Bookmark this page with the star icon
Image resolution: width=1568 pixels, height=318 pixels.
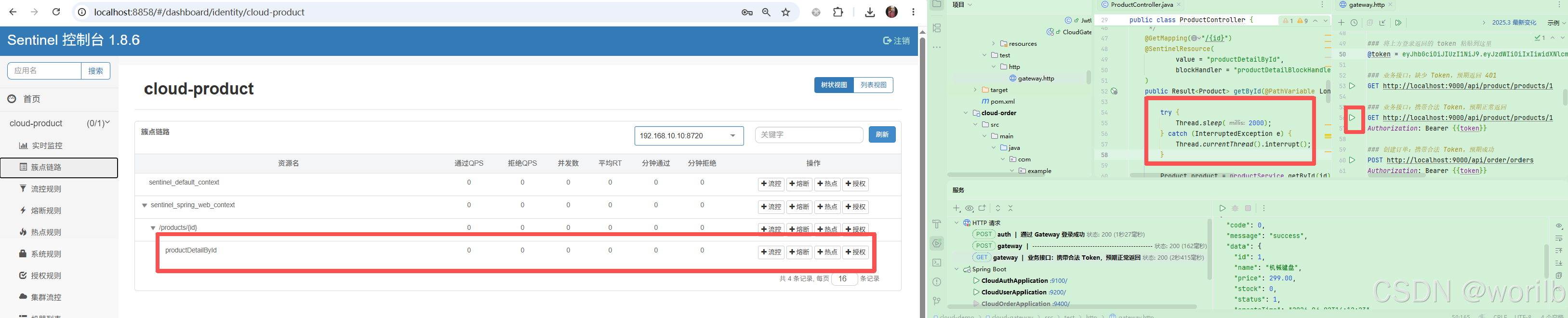click(786, 12)
